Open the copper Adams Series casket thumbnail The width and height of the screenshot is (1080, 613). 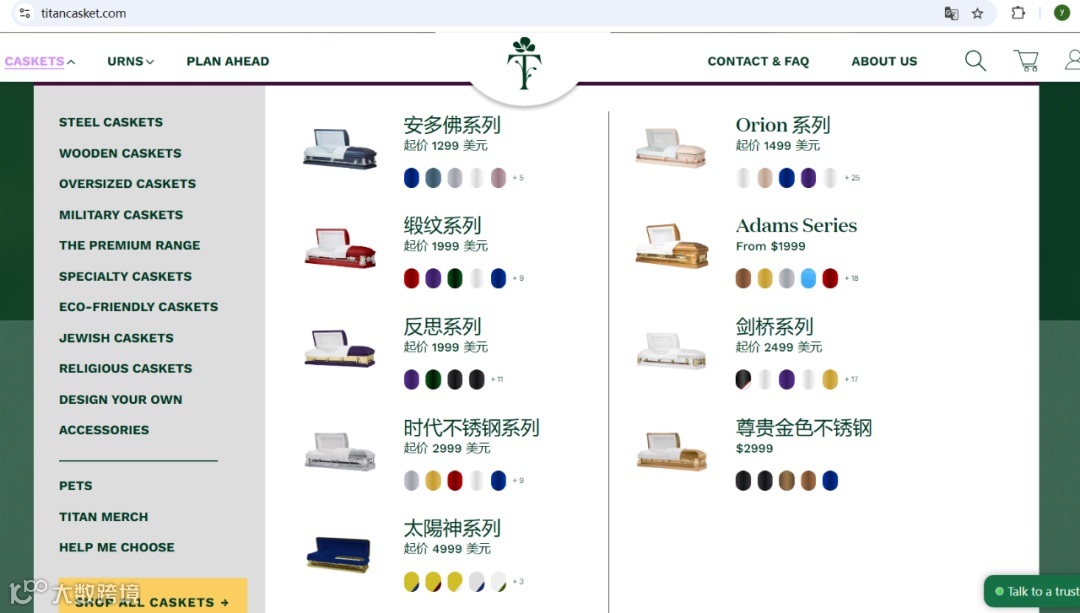672,245
